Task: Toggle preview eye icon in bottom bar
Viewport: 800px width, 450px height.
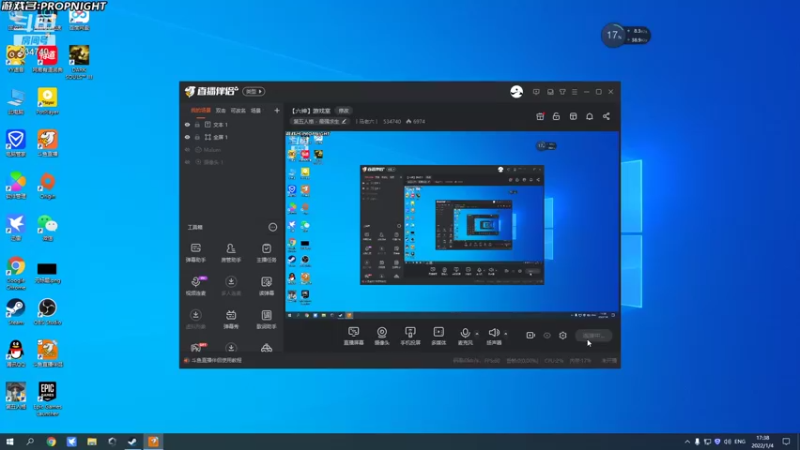Action: click(x=547, y=335)
